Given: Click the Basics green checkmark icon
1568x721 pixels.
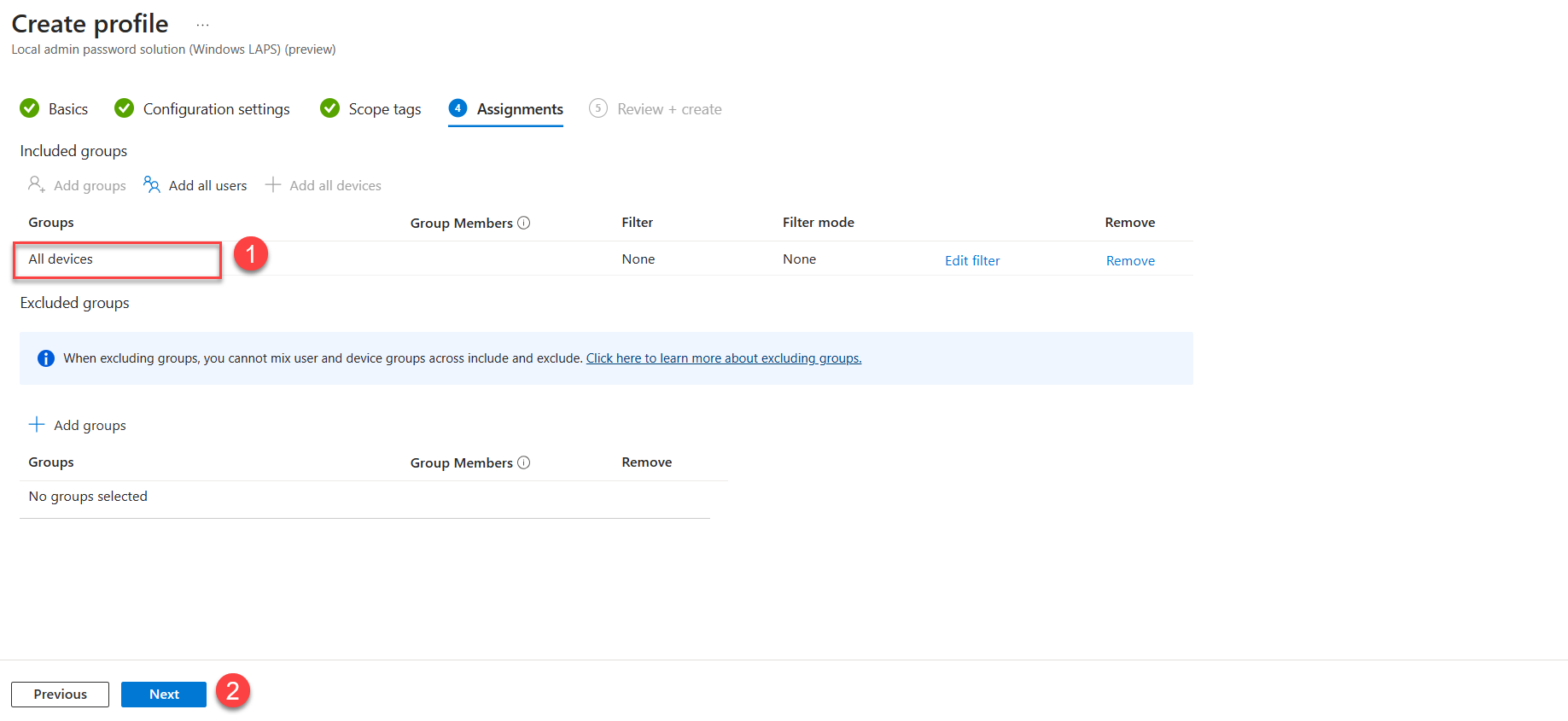Looking at the screenshot, I should (30, 108).
